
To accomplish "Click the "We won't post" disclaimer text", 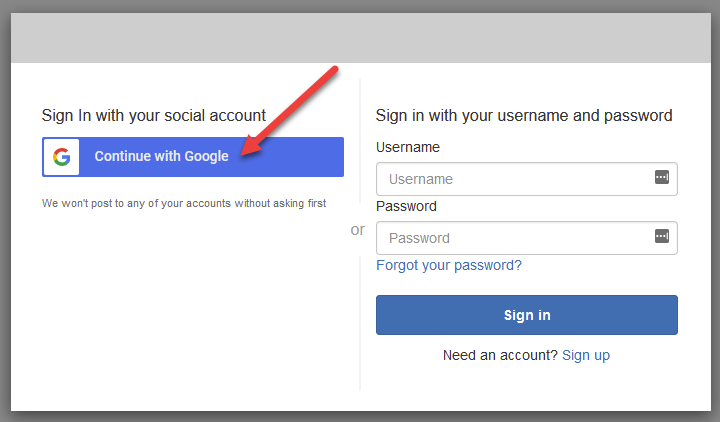I will click(x=184, y=203).
